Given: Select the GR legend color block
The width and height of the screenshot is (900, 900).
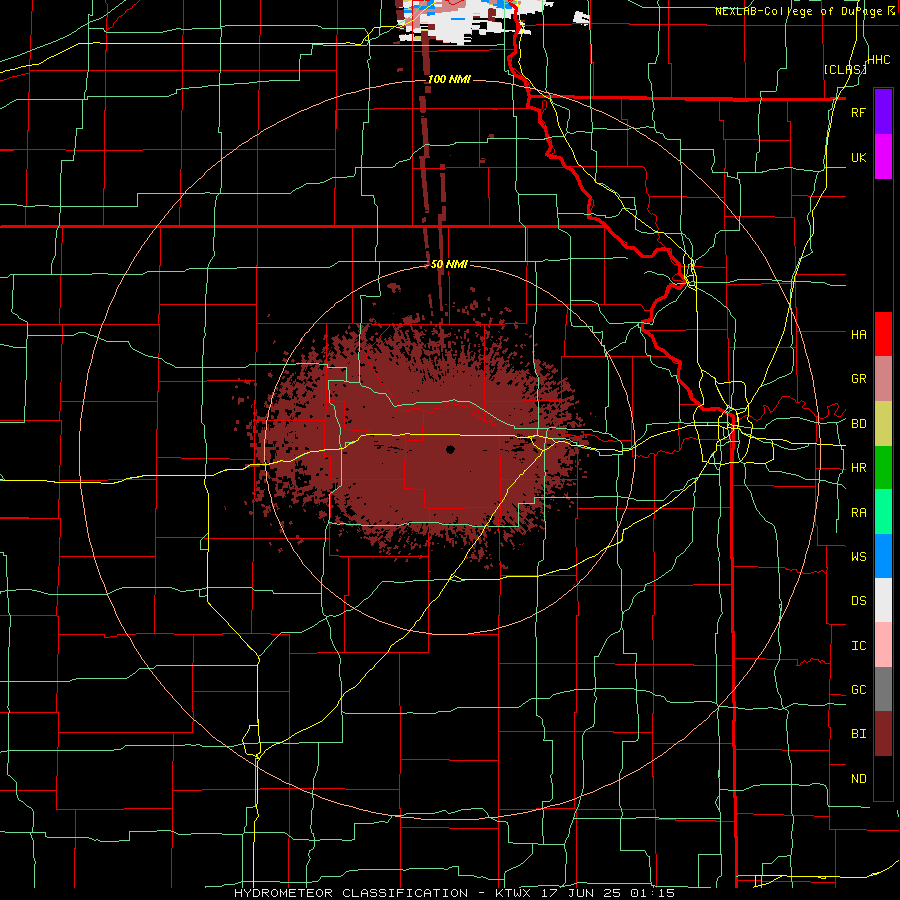Looking at the screenshot, I should click(x=883, y=379).
